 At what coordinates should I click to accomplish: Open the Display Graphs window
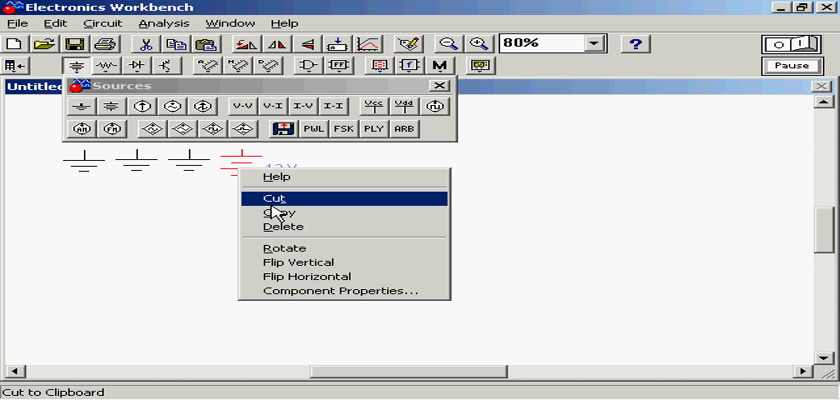(368, 44)
